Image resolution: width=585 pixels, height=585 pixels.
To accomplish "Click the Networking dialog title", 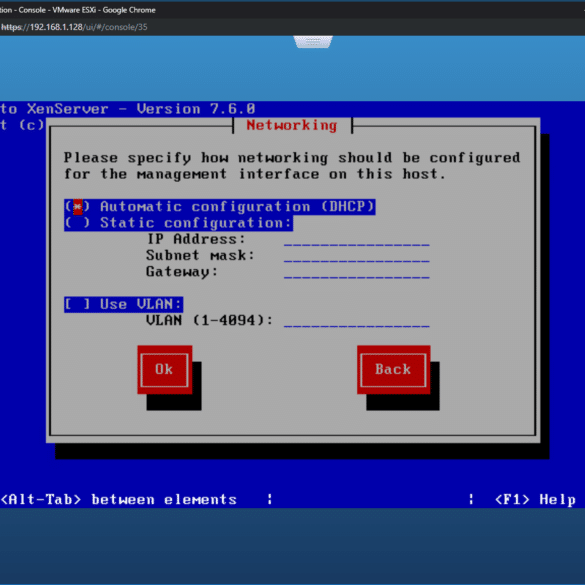I will pos(292,126).
